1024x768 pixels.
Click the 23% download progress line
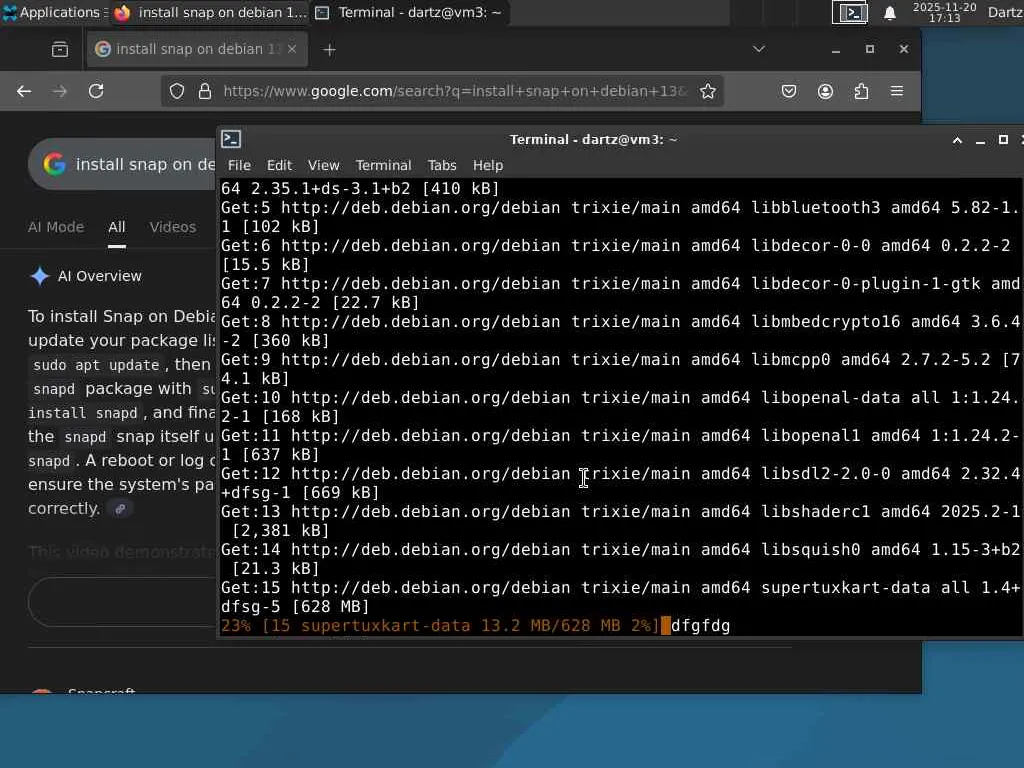(x=440, y=626)
